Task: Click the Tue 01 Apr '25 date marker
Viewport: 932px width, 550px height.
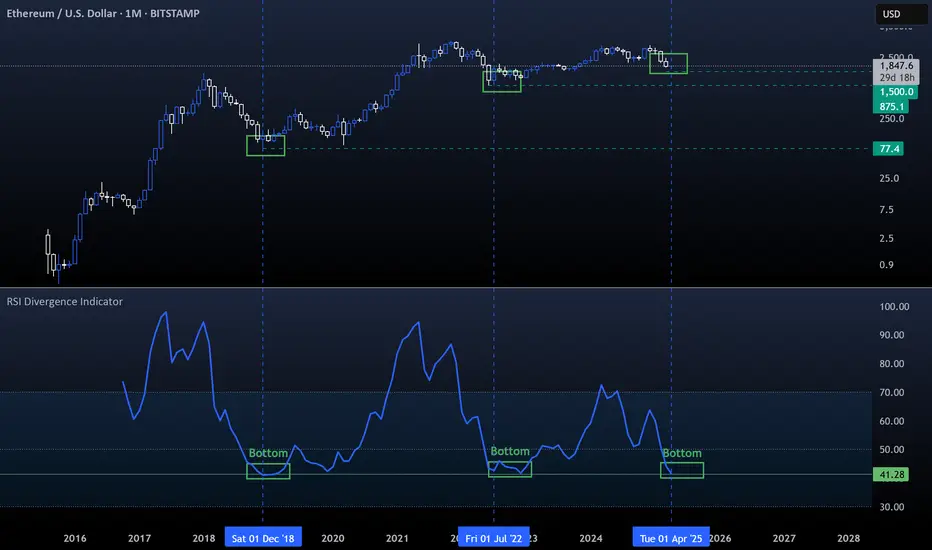Action: pos(670,538)
